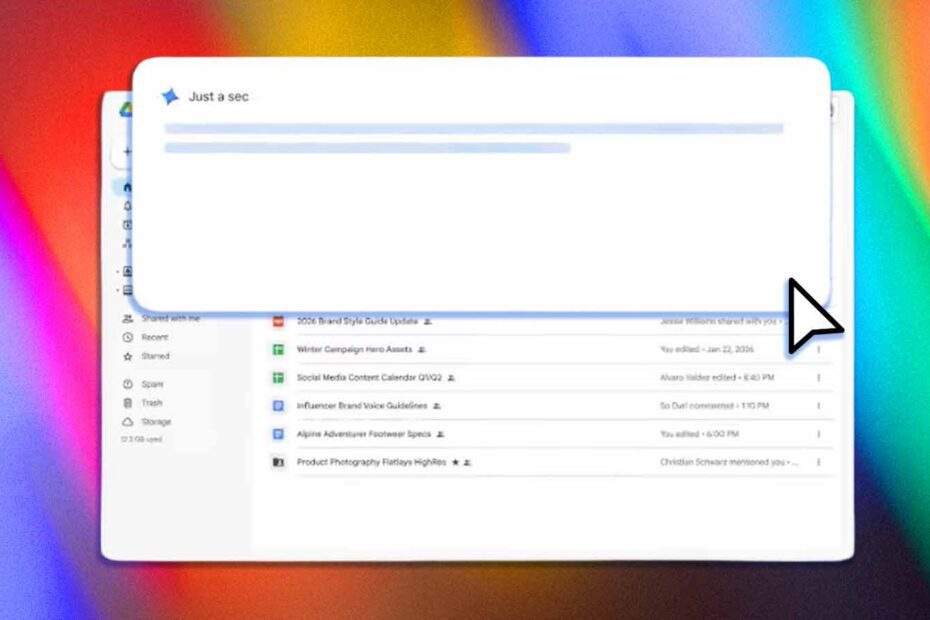Toggle the star on Product Photography Flatlays HighRes
This screenshot has height=620, width=930.
click(457, 461)
